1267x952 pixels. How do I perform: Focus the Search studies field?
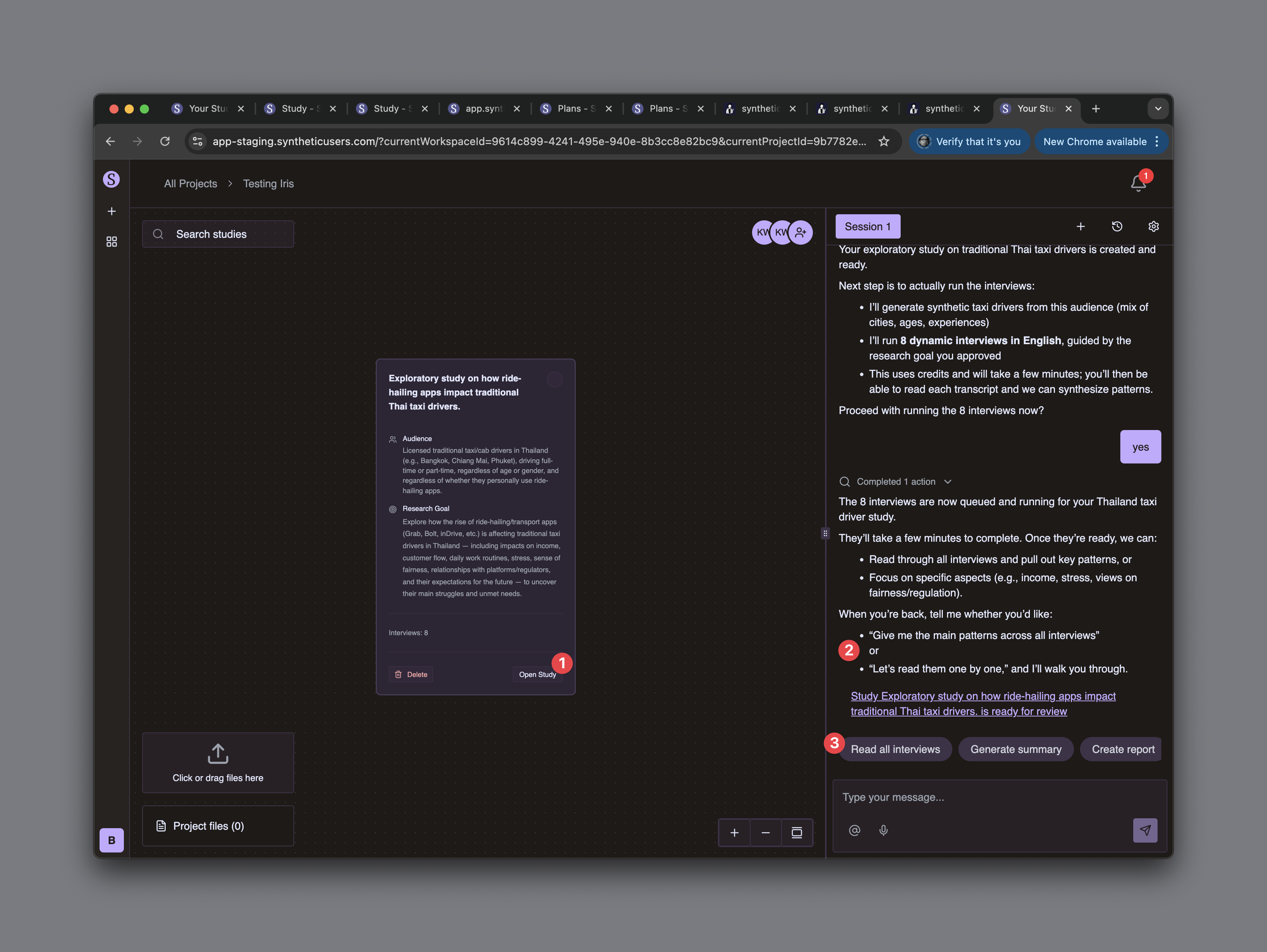(218, 234)
